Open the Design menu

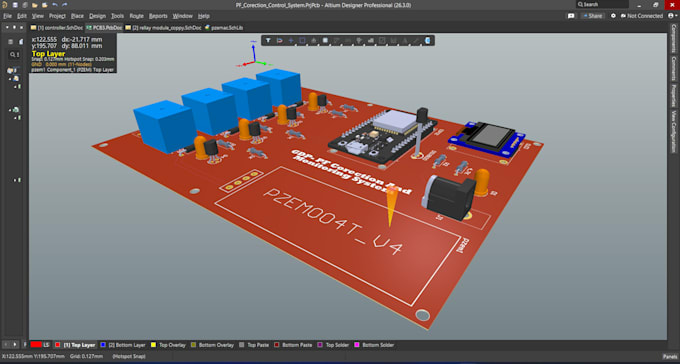tap(97, 16)
